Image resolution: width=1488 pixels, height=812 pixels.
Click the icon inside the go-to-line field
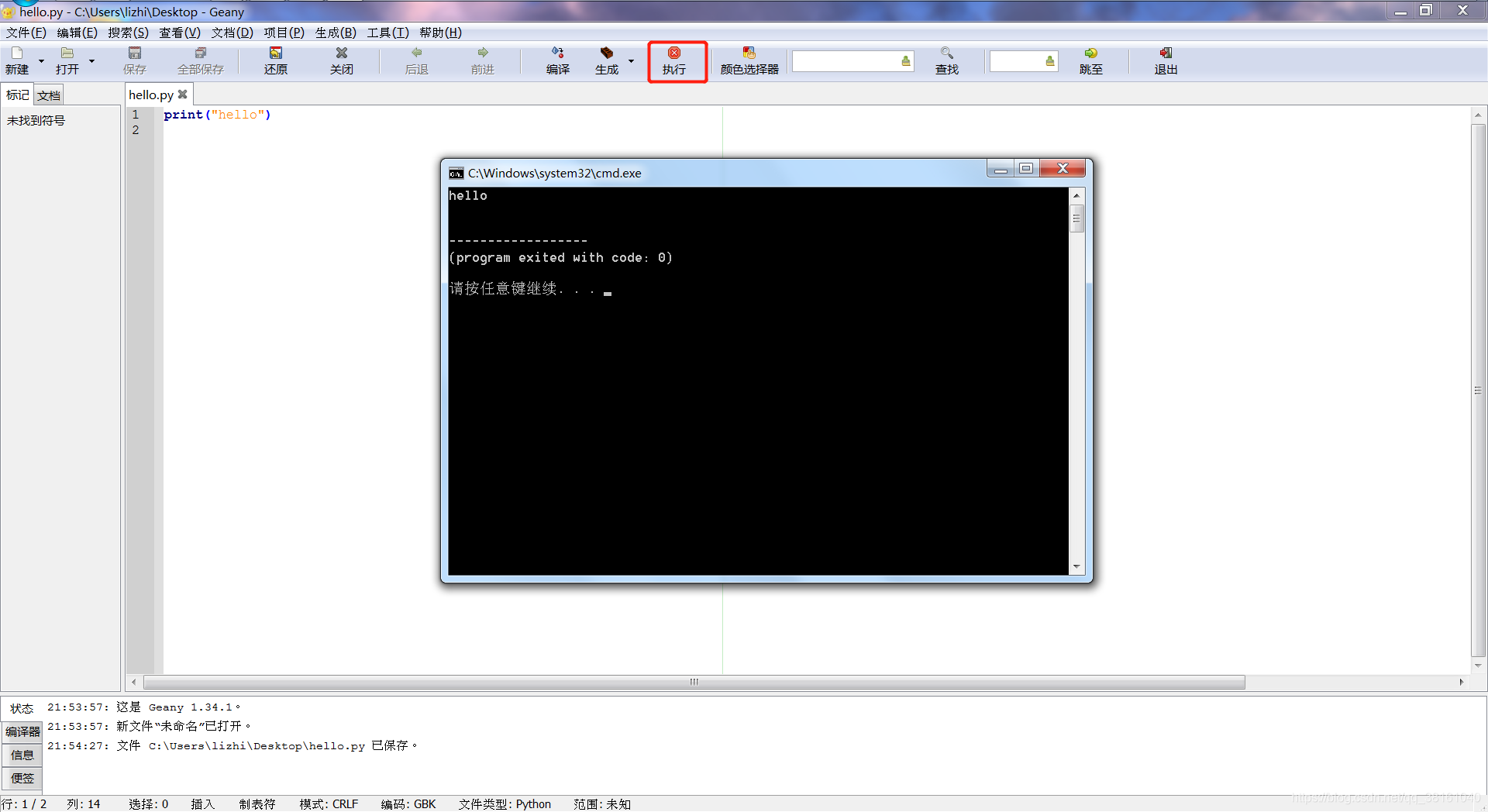(x=1050, y=61)
